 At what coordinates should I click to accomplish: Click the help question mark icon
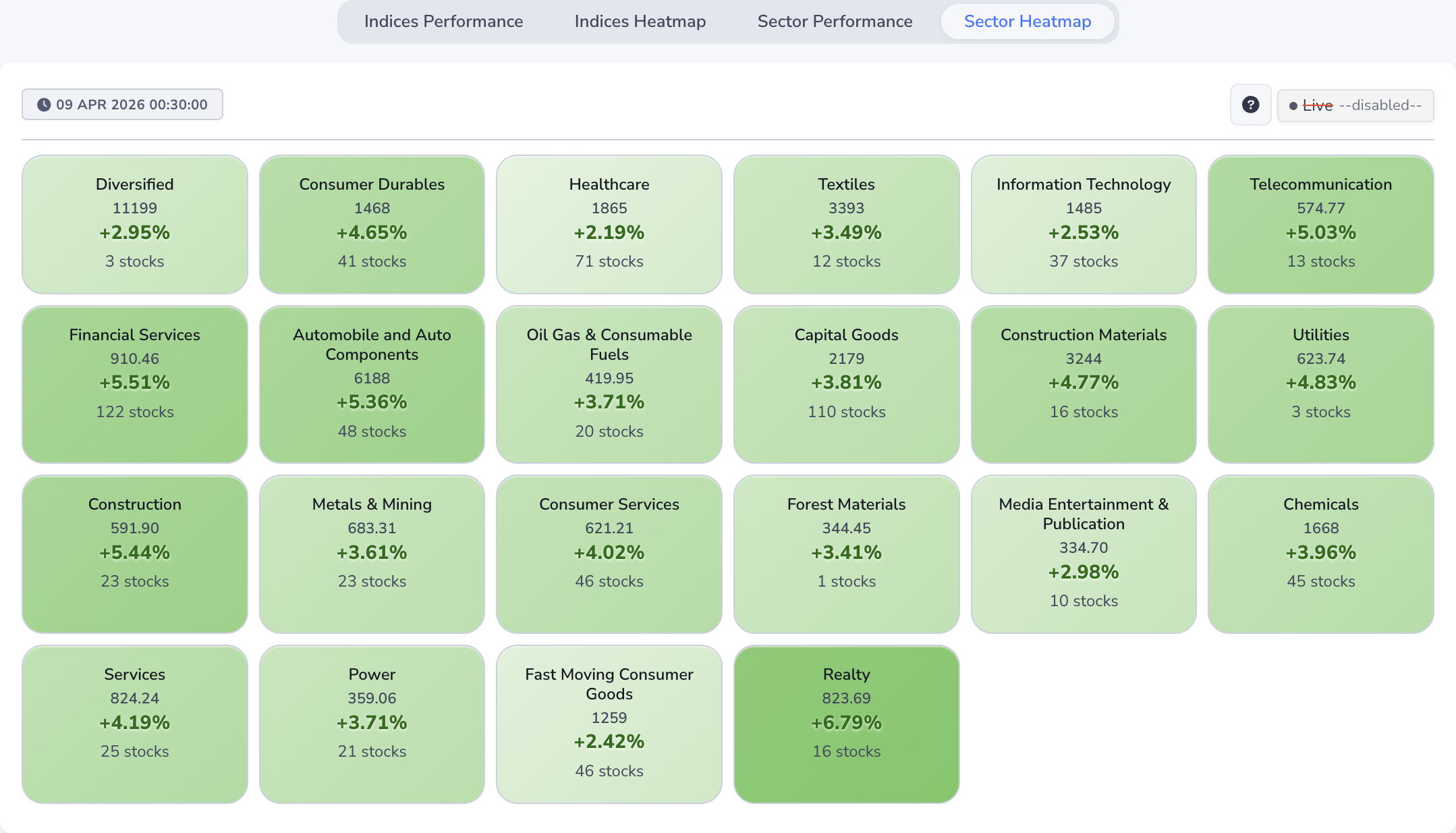click(1250, 105)
